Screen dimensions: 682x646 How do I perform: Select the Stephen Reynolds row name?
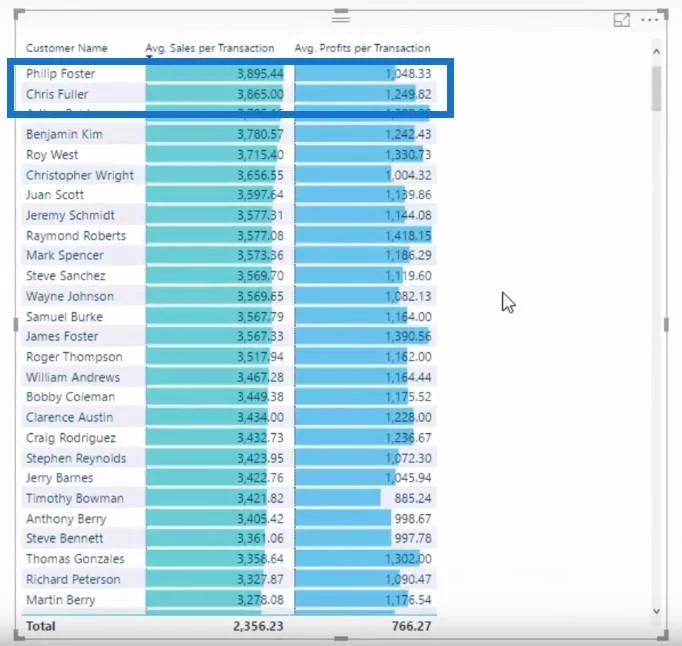pos(76,458)
